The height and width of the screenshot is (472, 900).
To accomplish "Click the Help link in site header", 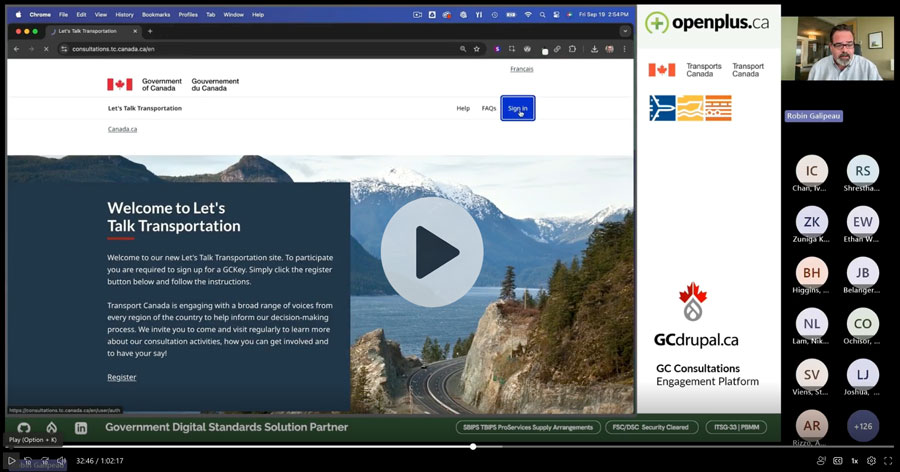I will pyautogui.click(x=463, y=108).
